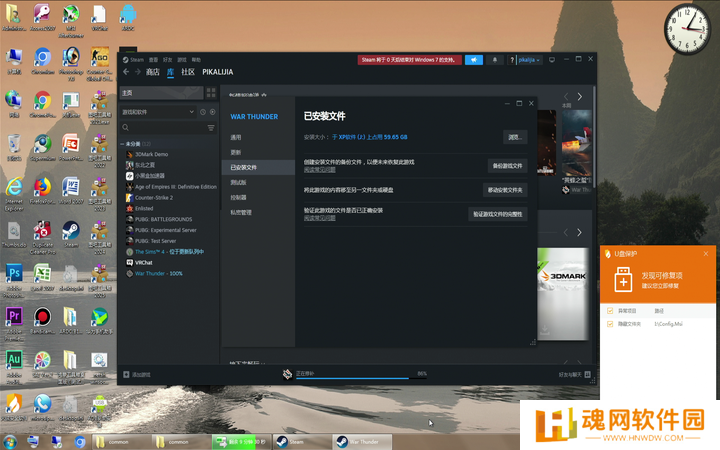Open Premiere Pr desktop shortcut
The width and height of the screenshot is (720, 450).
(x=14, y=323)
